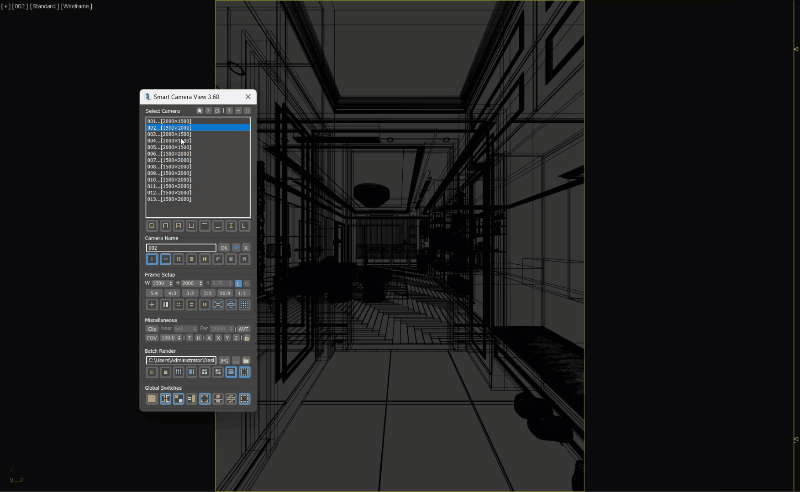Click the Wireframe viewport label menu
The height and width of the screenshot is (492, 800).
click(x=77, y=6)
